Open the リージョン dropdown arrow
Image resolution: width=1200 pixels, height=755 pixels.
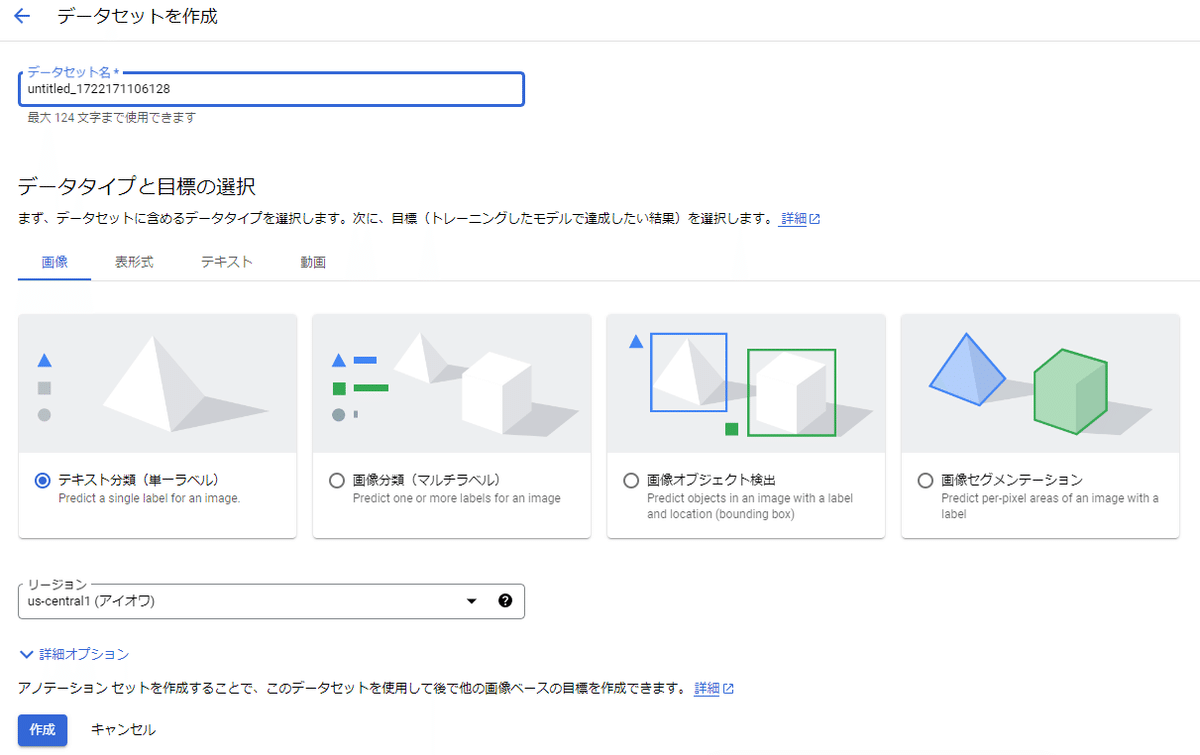[x=471, y=601]
